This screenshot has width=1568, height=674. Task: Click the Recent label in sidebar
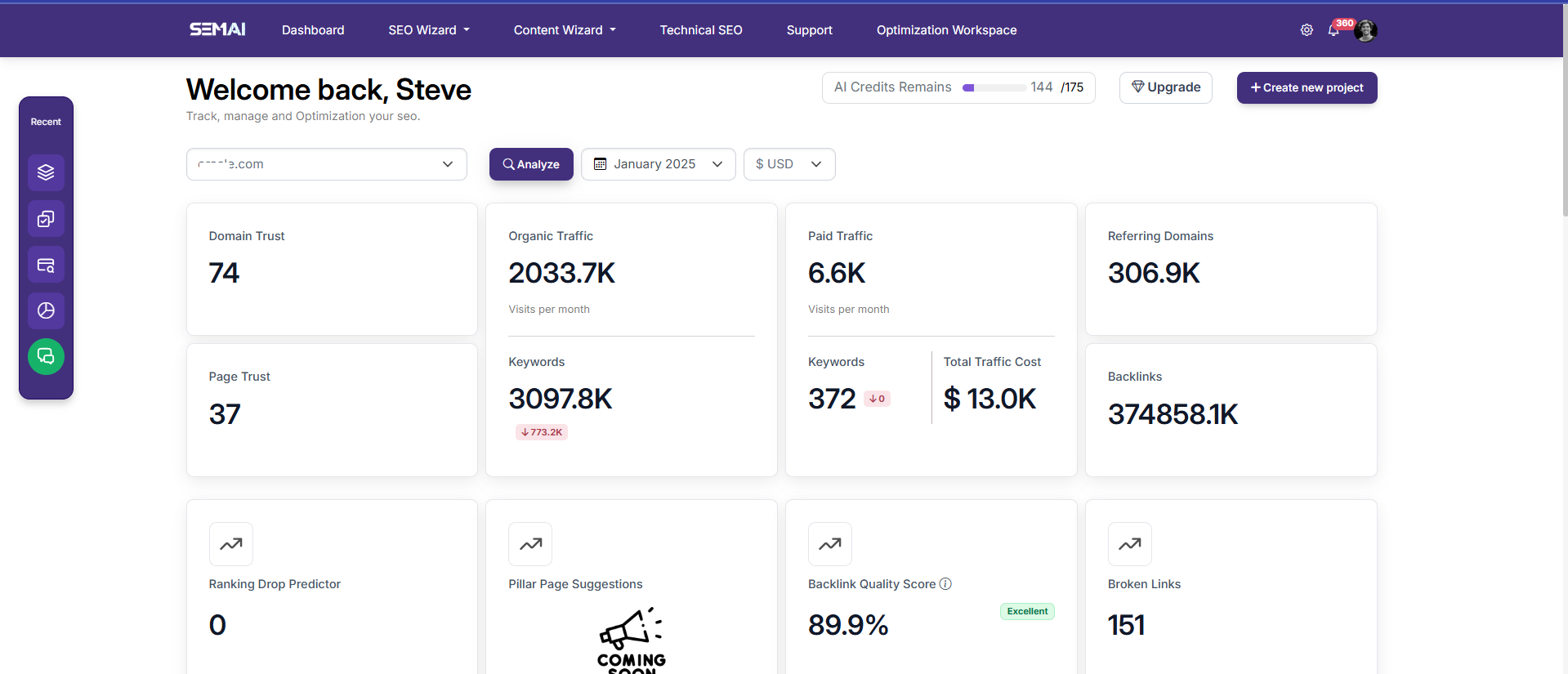tap(46, 122)
